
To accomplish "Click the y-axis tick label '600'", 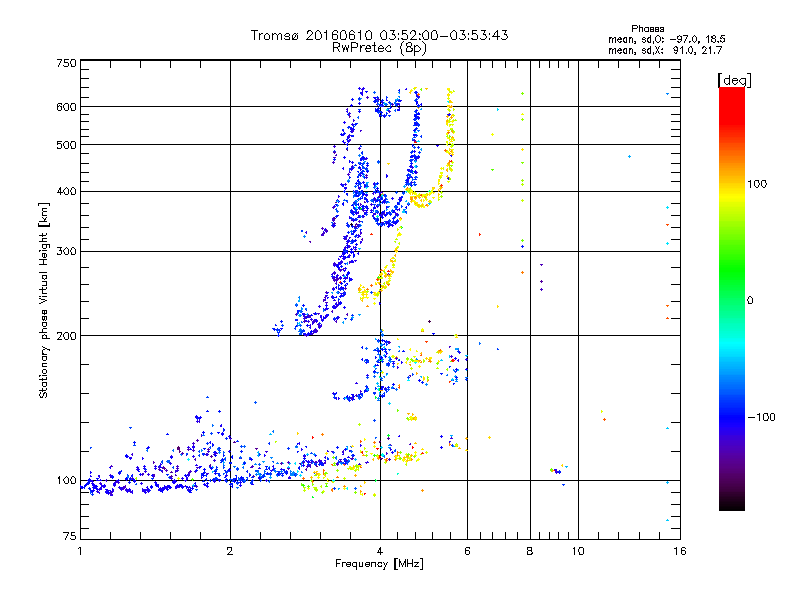I will (x=66, y=107).
